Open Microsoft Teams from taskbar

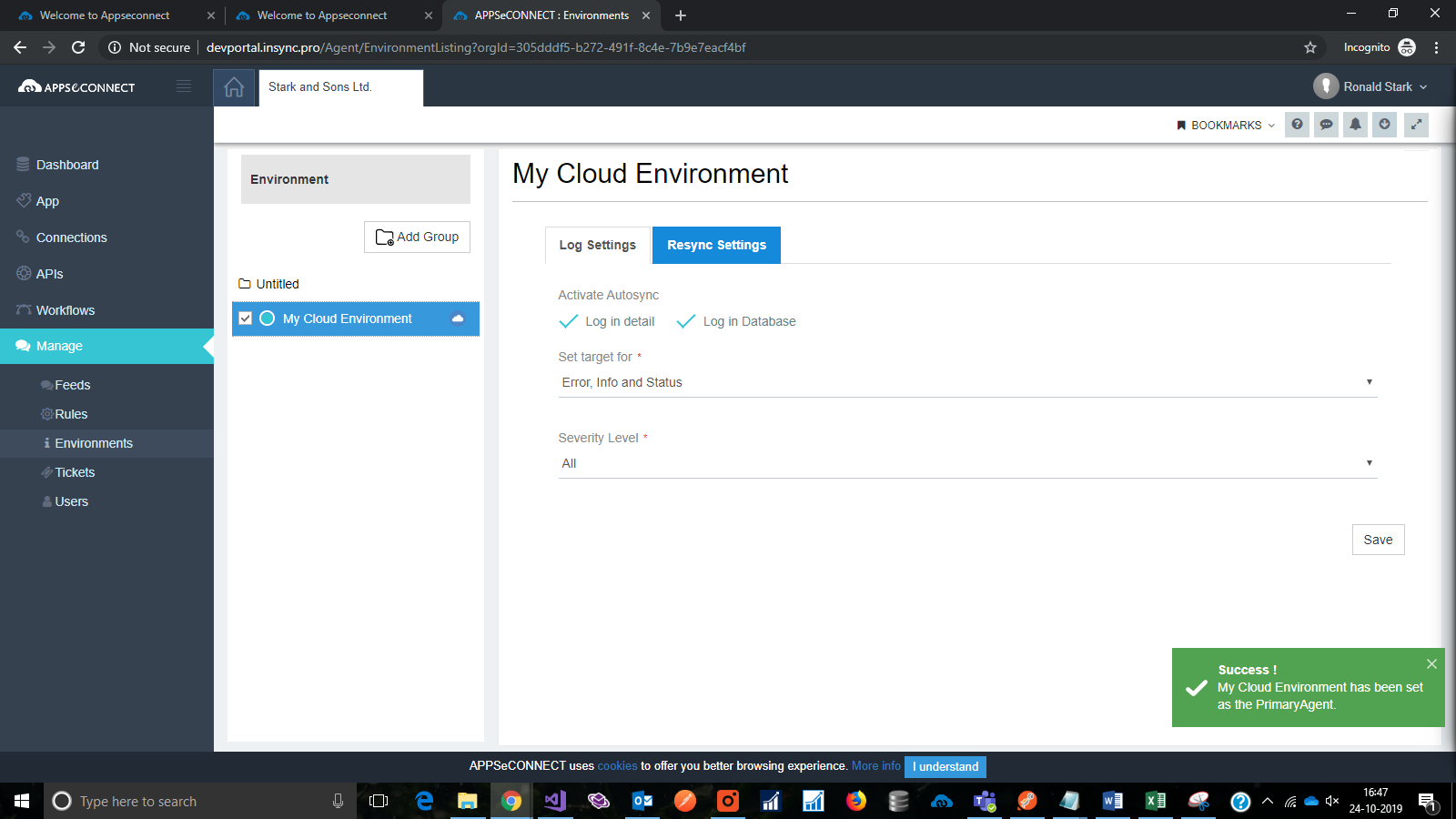tap(985, 801)
